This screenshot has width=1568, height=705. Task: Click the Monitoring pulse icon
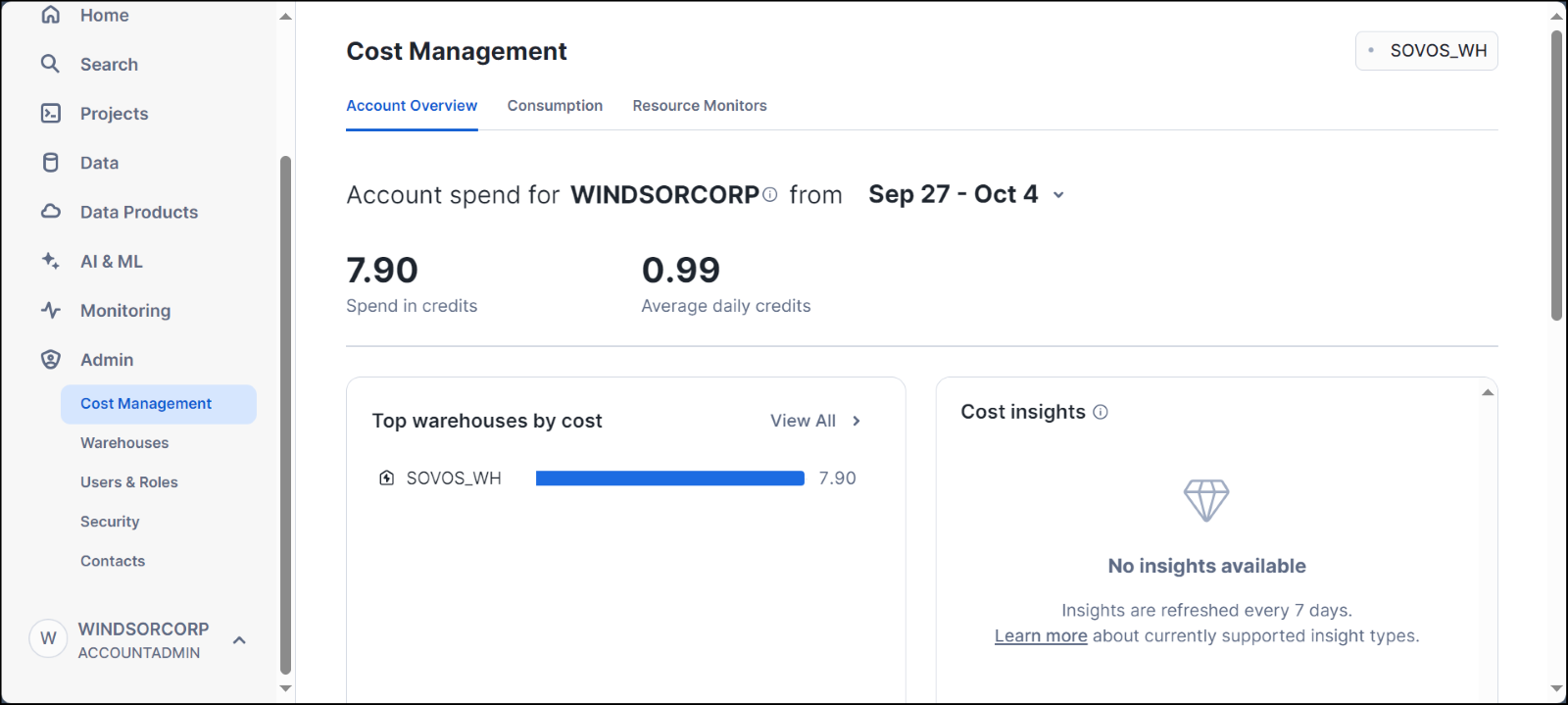point(51,311)
